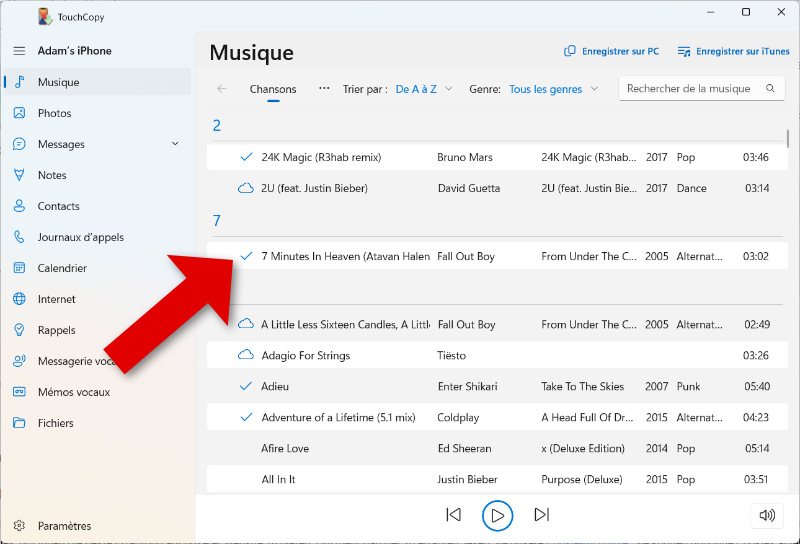Open the Photos section icon
The width and height of the screenshot is (800, 544).
click(x=19, y=113)
